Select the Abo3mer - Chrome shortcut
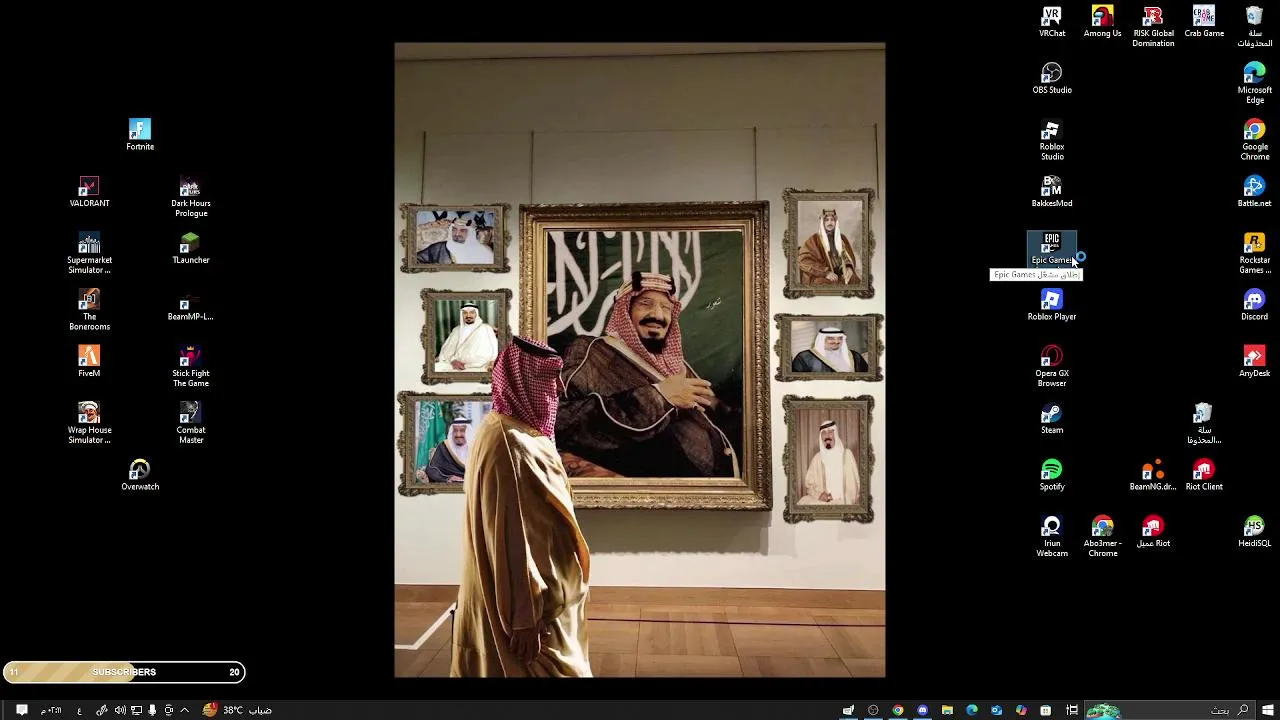 click(1102, 537)
